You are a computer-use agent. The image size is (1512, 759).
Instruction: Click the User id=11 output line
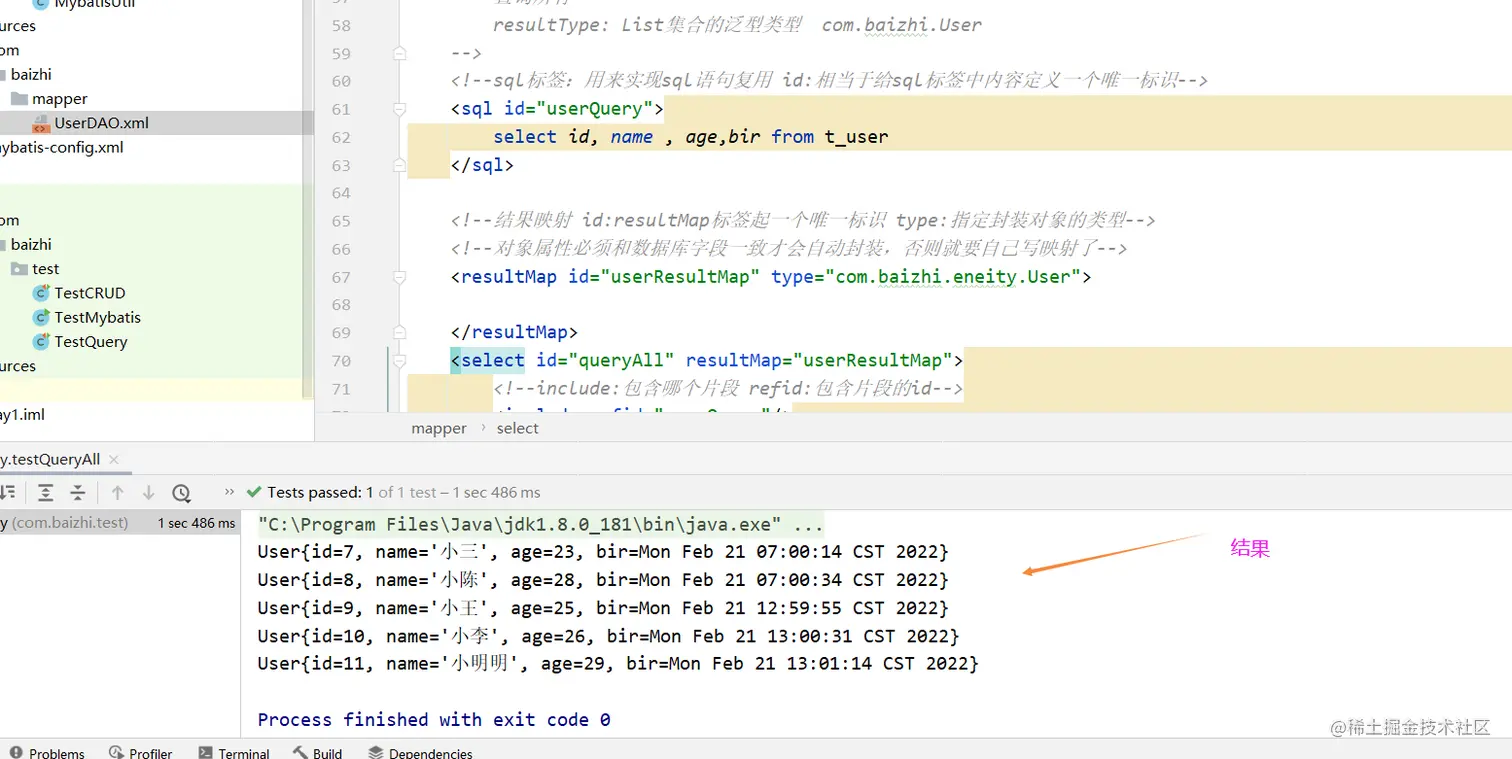tap(618, 663)
